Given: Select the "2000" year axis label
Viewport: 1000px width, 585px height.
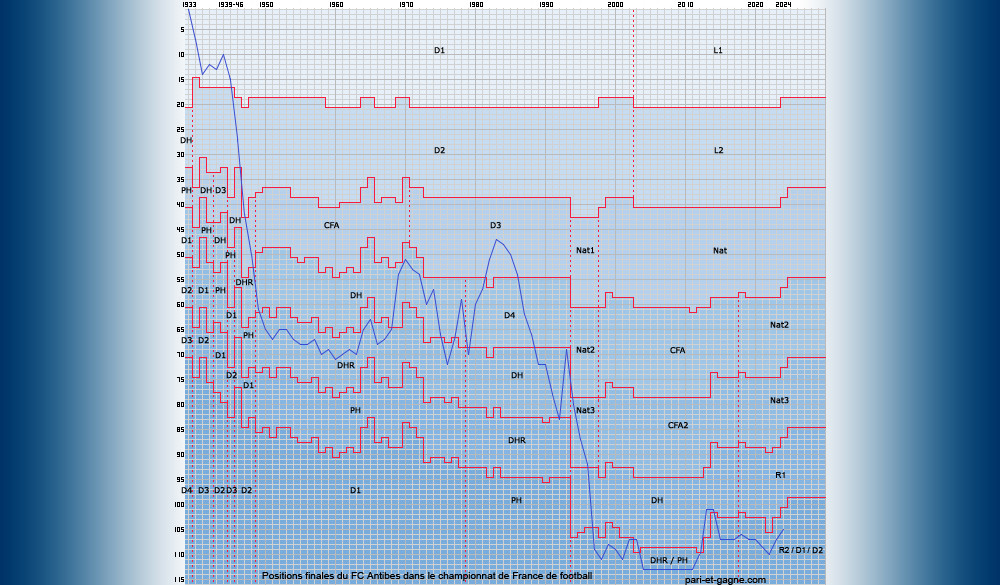Looking at the screenshot, I should click(x=615, y=4).
